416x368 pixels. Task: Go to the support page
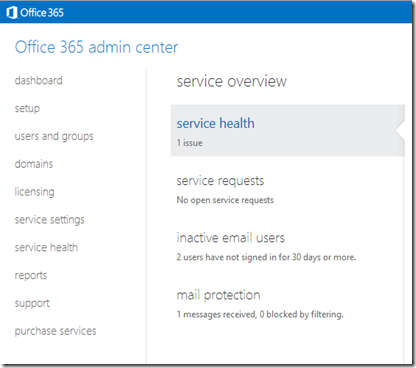[x=32, y=303]
